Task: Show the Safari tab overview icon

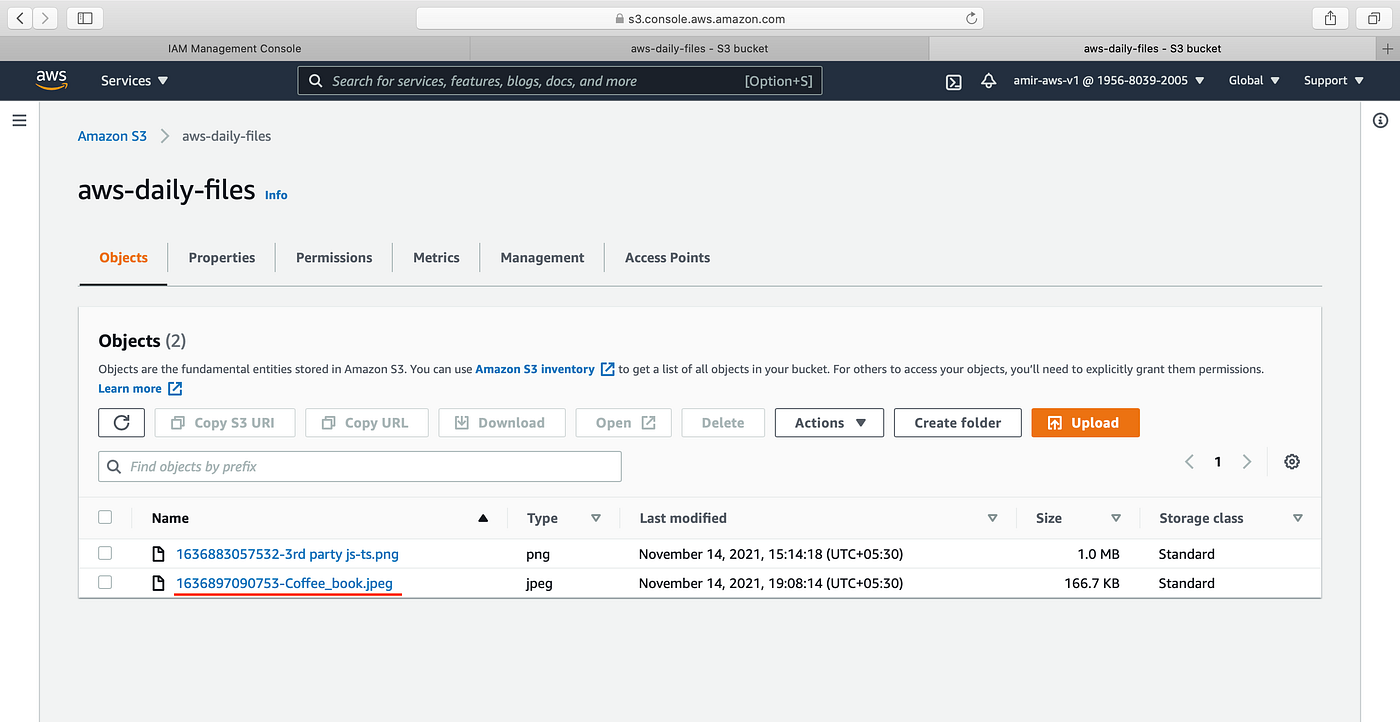Action: click(1374, 18)
